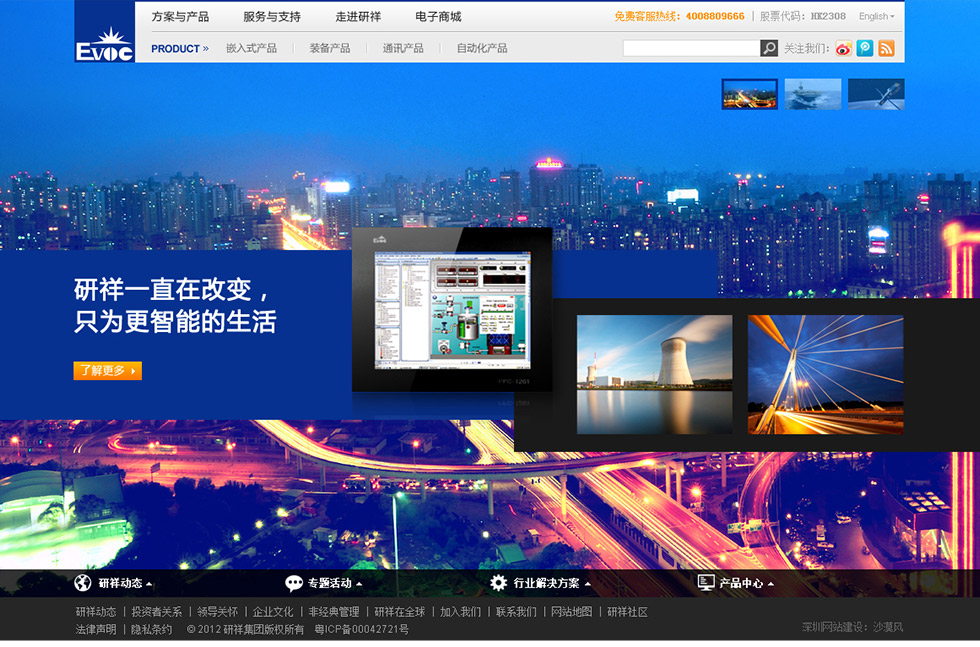Open the 网站地图 footer link
The image size is (980, 647).
coord(571,612)
